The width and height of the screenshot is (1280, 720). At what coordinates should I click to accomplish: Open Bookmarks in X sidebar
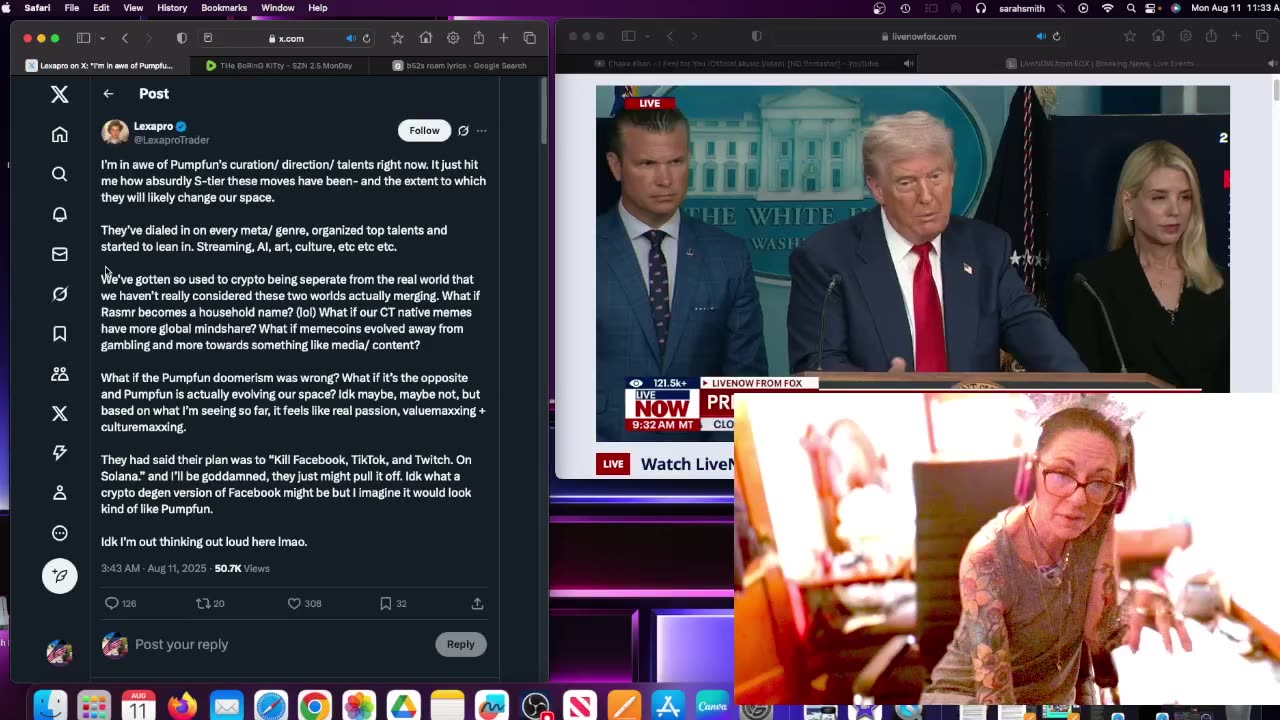click(60, 334)
